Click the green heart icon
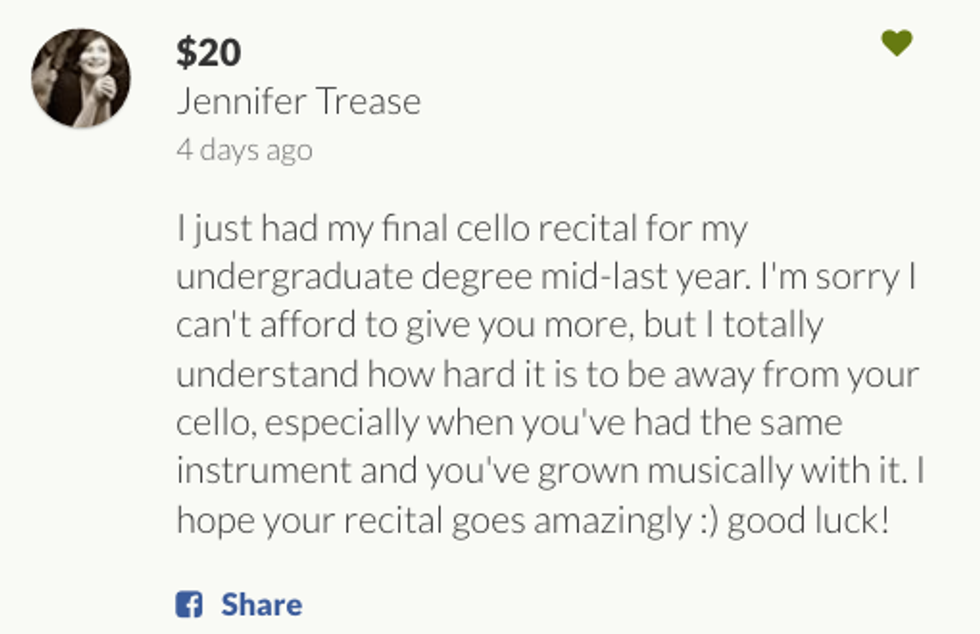The image size is (980, 634). [x=896, y=43]
